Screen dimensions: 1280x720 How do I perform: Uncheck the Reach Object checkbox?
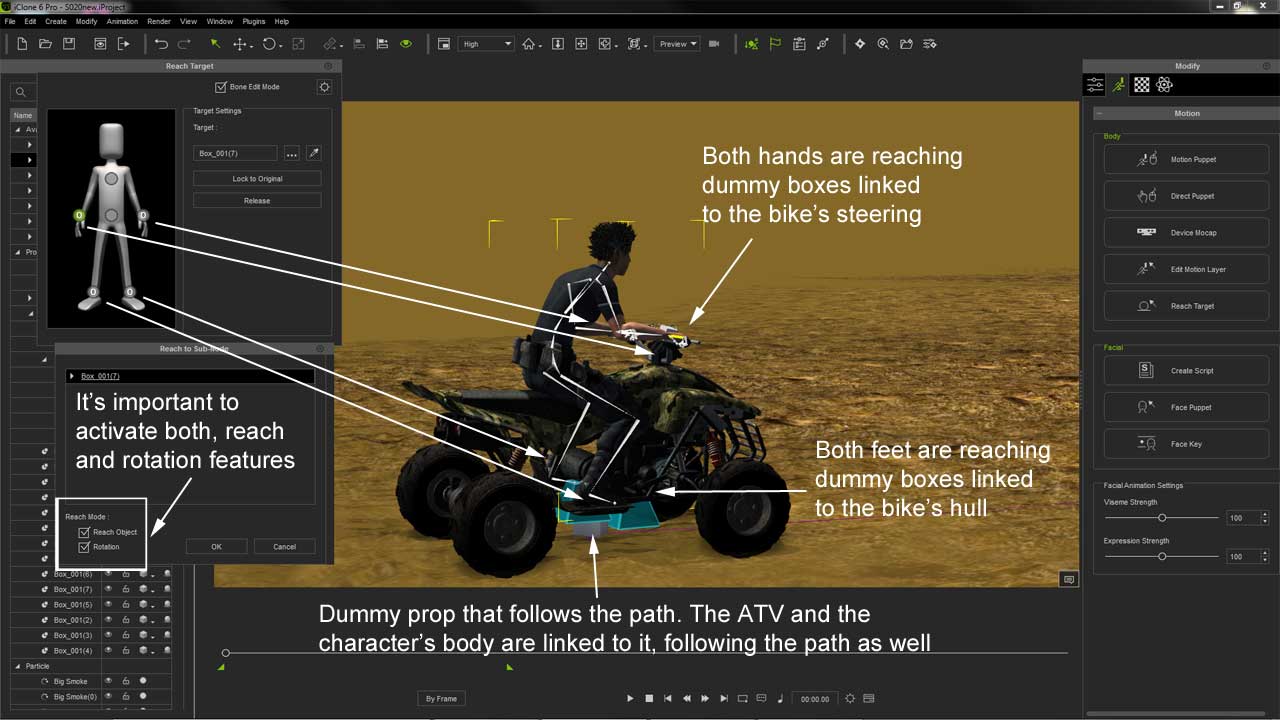click(84, 532)
